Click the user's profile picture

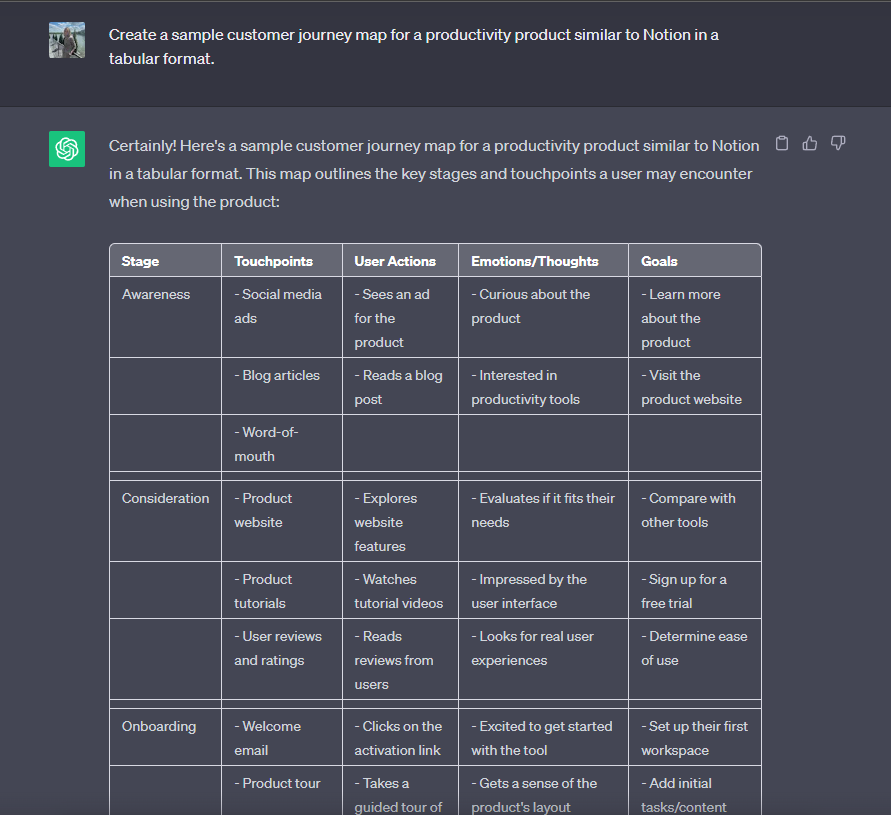[x=66, y=40]
